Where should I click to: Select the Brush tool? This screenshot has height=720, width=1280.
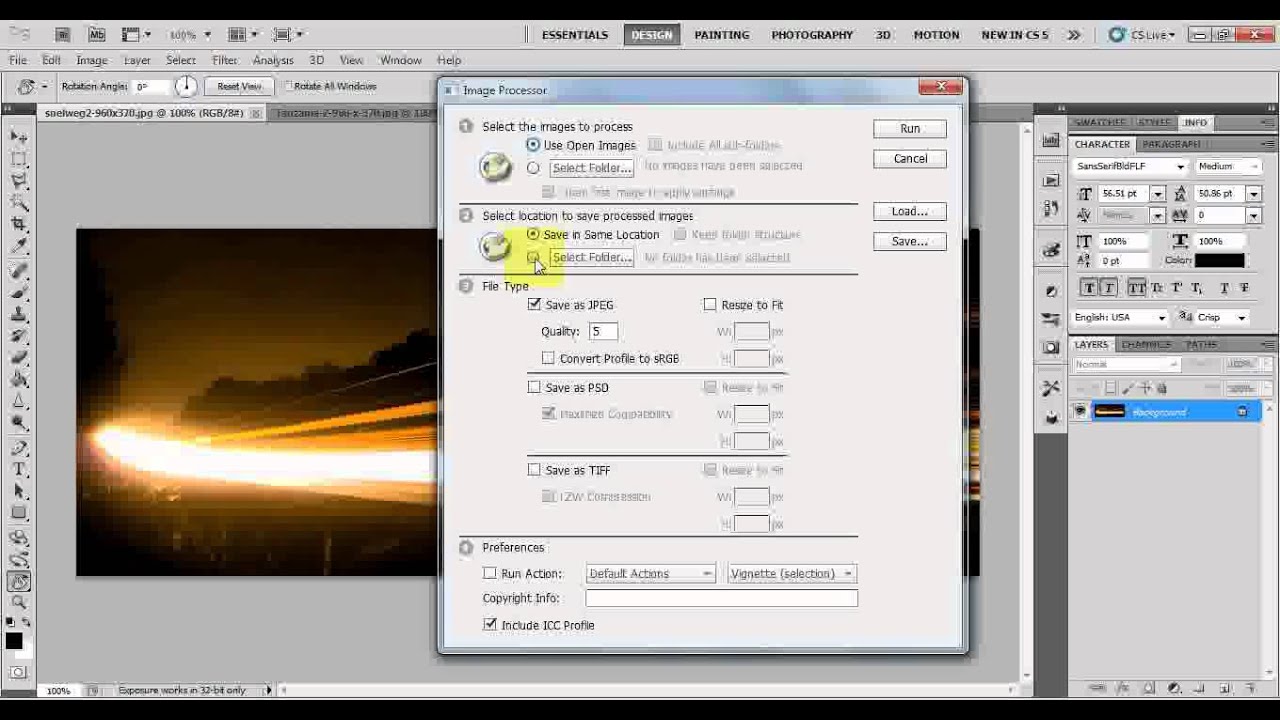point(18,292)
